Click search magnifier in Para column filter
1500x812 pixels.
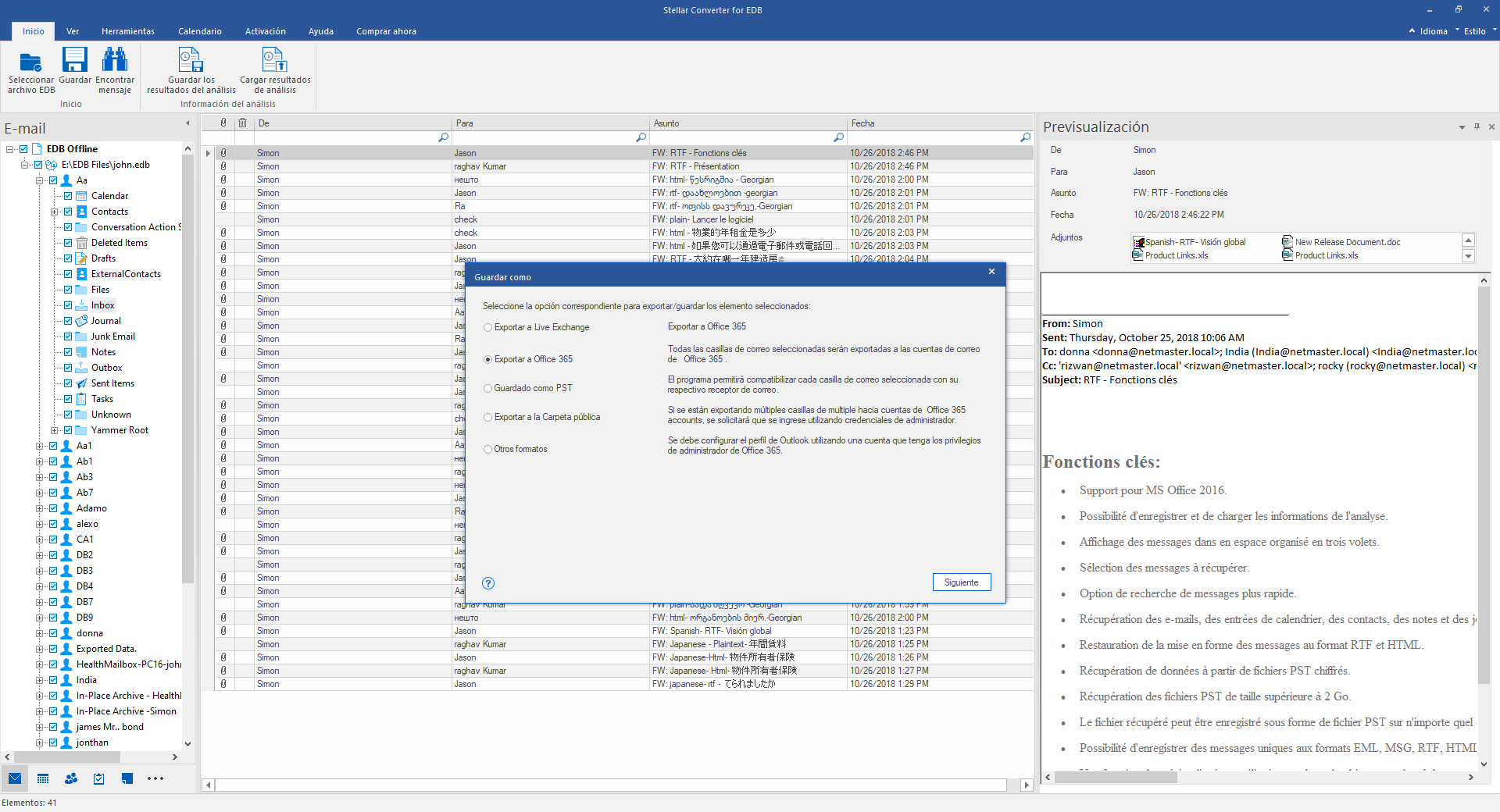tap(641, 137)
